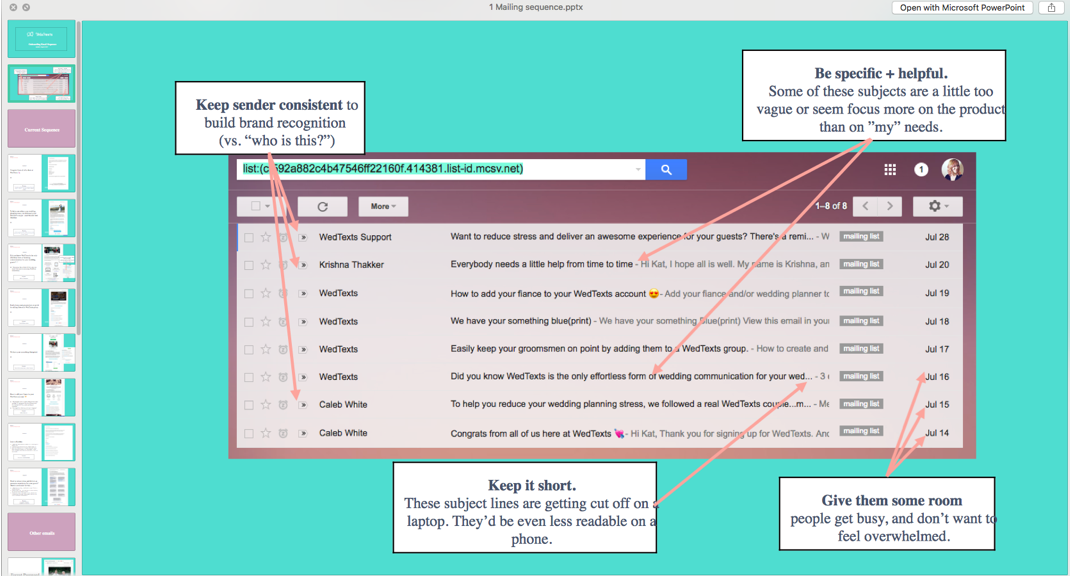The height and width of the screenshot is (576, 1070).
Task: Select the checkbox on the Jul 19 row
Action: (x=248, y=293)
